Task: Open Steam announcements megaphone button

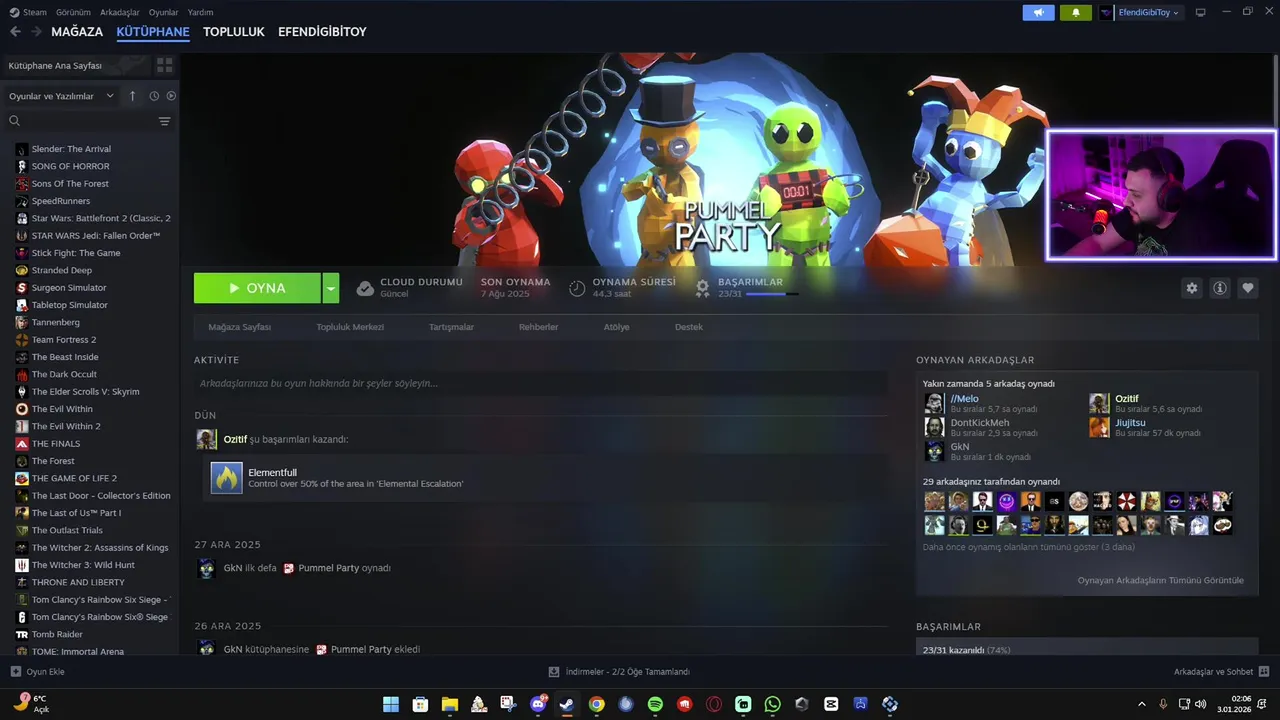Action: [x=1038, y=13]
